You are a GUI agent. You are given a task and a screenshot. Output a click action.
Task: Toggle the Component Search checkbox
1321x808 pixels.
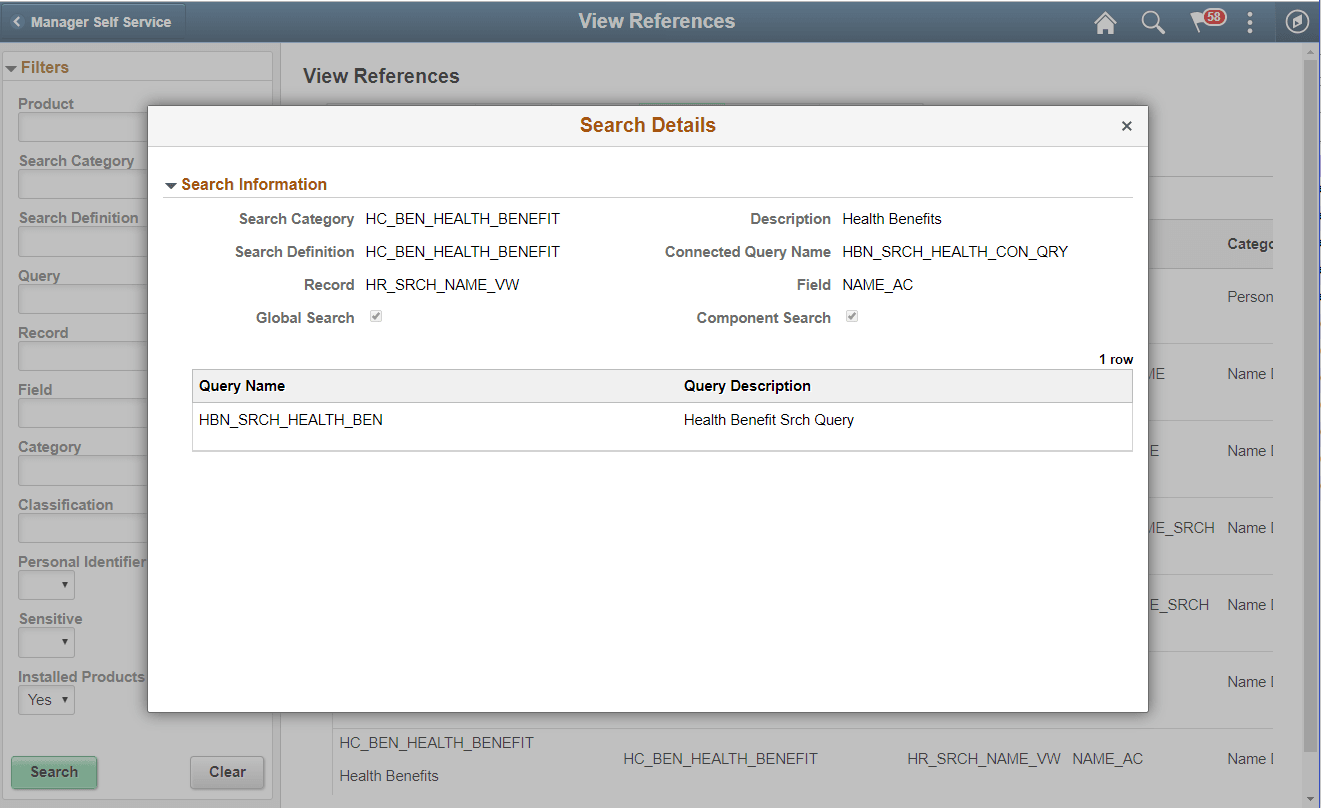[x=852, y=316]
